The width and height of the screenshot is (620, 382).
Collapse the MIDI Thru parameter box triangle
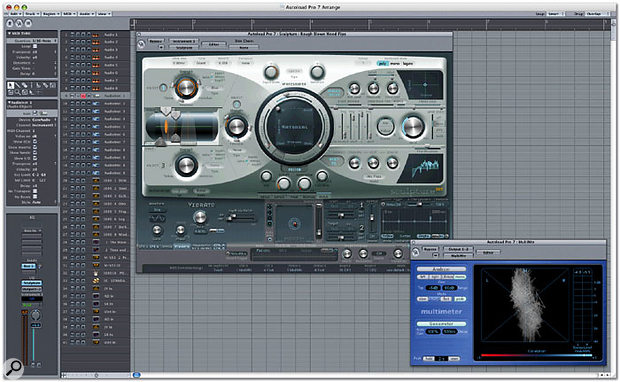pos(9,34)
